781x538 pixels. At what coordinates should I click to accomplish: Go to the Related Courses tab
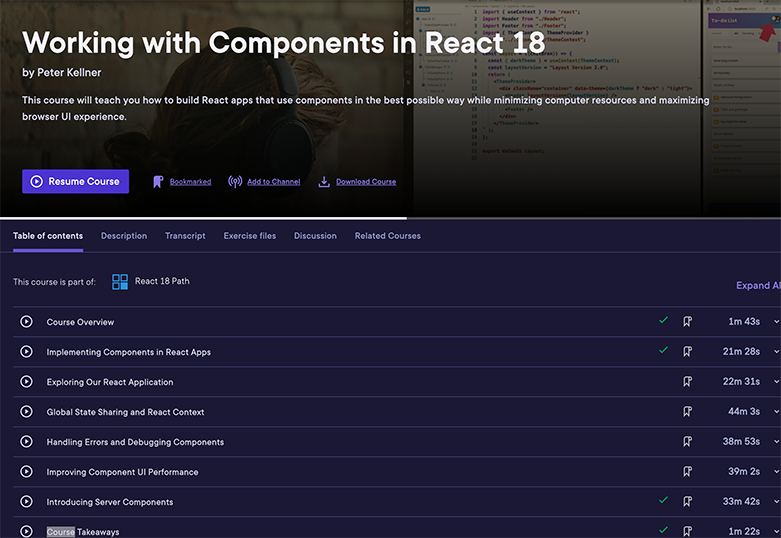[x=388, y=236]
